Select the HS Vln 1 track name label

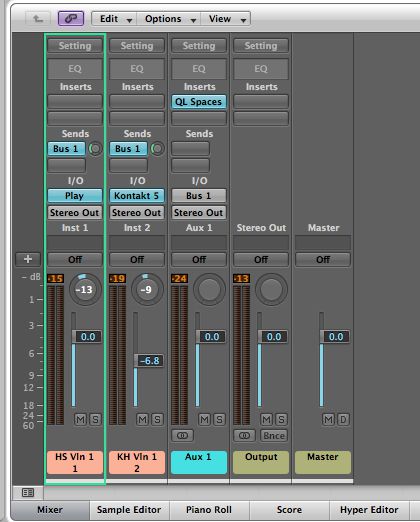coord(75,462)
